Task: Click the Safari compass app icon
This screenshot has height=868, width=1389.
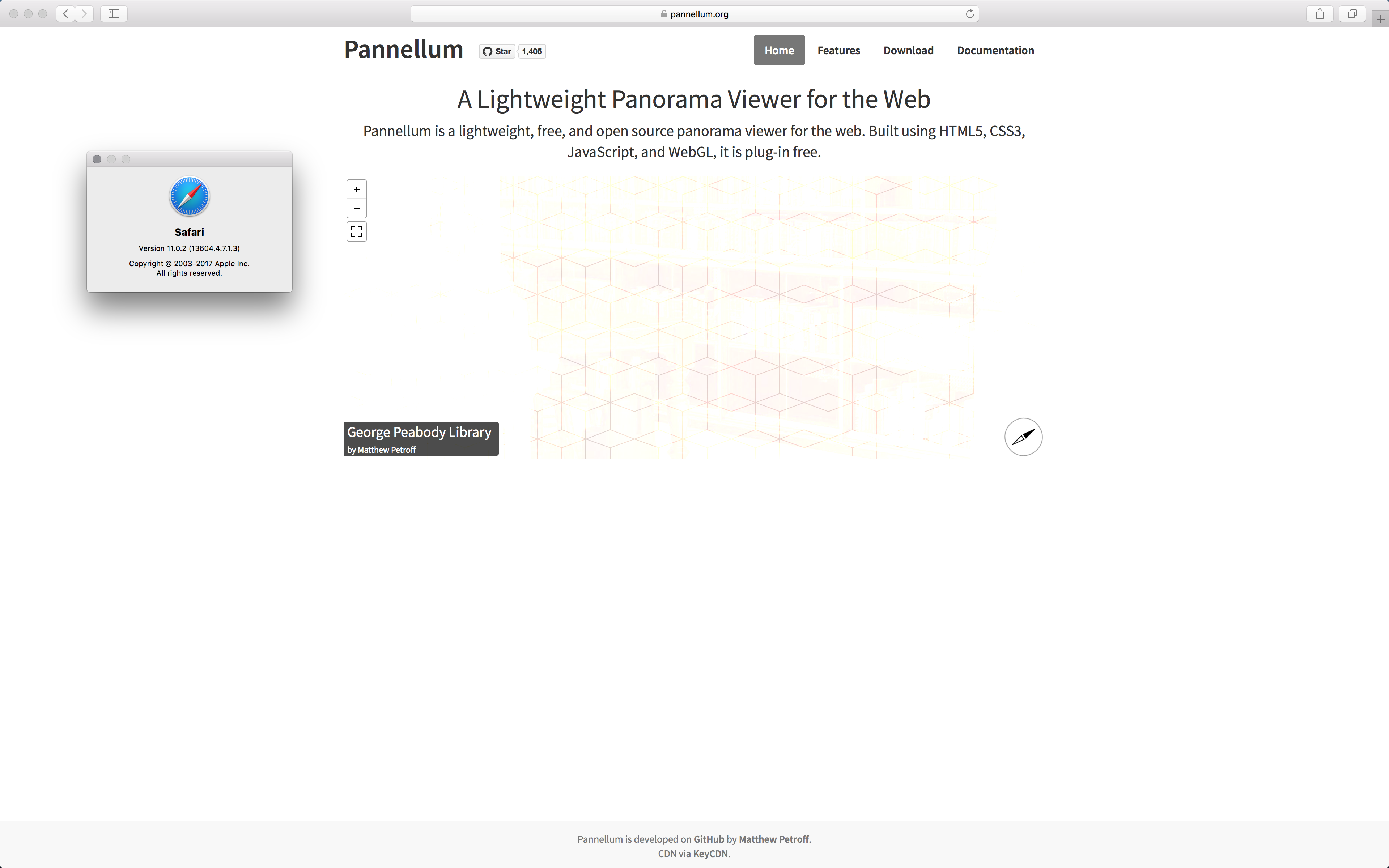Action: tap(190, 196)
